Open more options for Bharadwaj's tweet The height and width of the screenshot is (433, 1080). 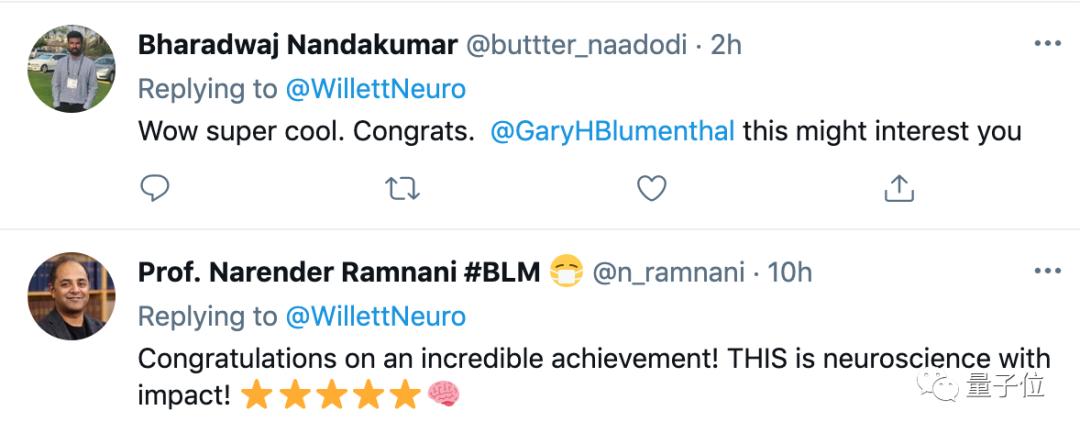pyautogui.click(x=1047, y=44)
